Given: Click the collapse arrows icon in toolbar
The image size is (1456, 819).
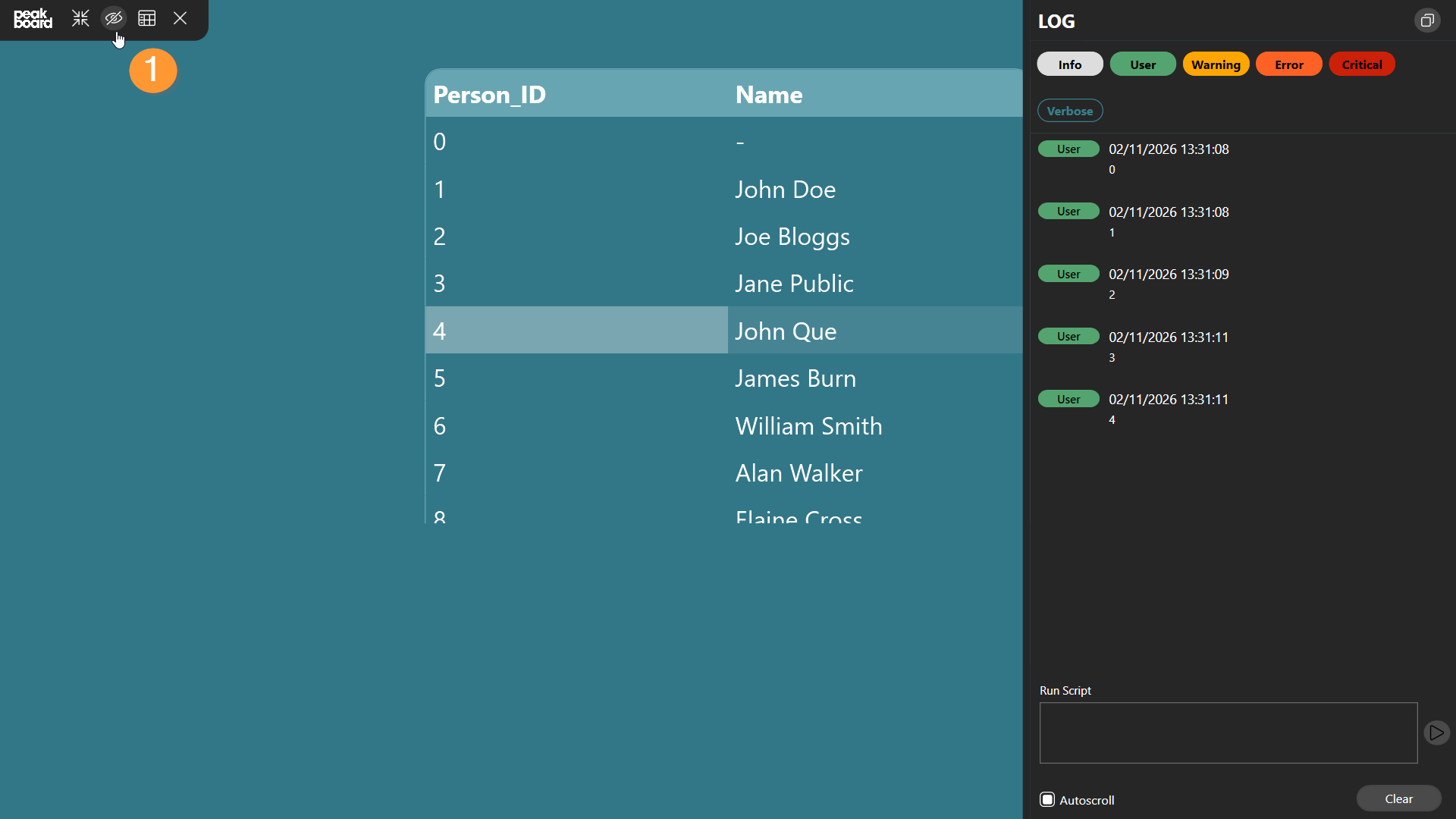Looking at the screenshot, I should click(x=80, y=18).
